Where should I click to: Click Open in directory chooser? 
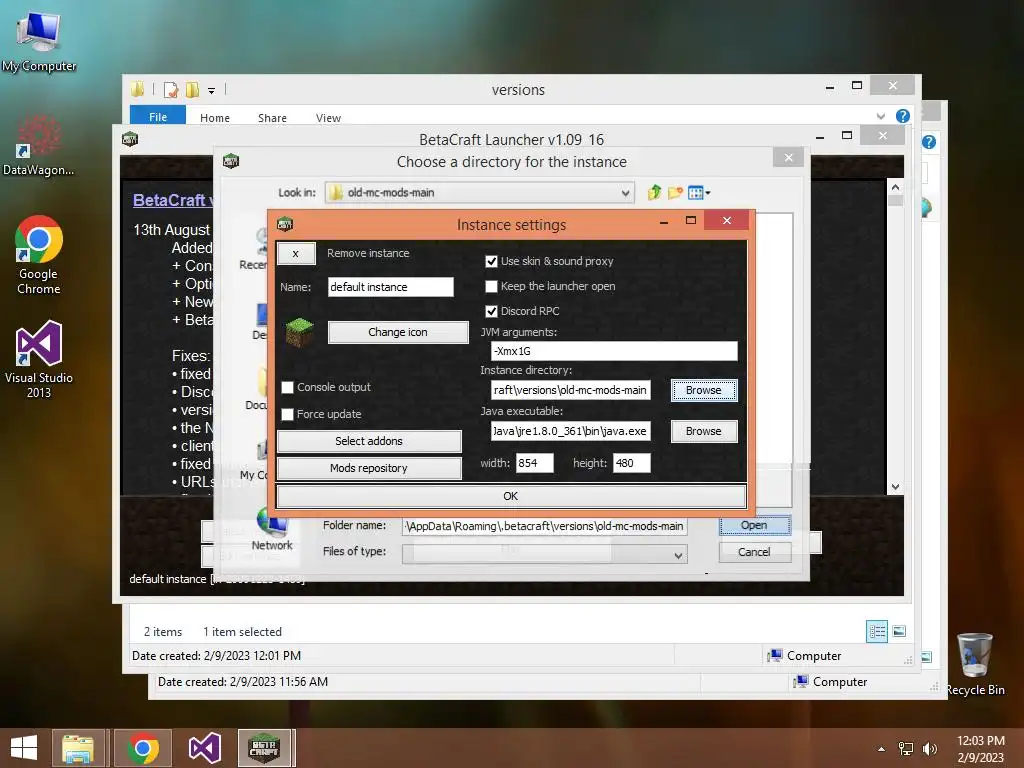[x=755, y=525]
